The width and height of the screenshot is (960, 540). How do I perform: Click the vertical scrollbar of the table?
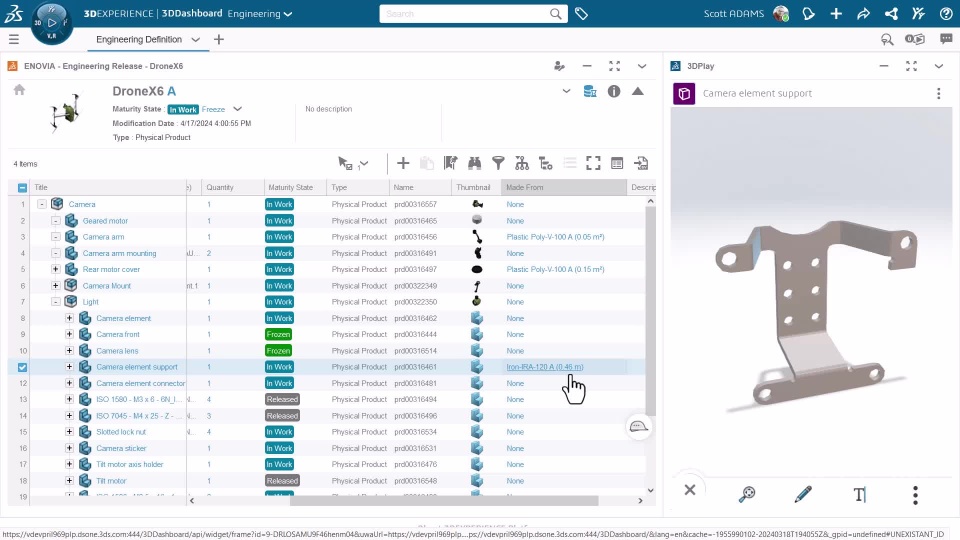pos(650,311)
